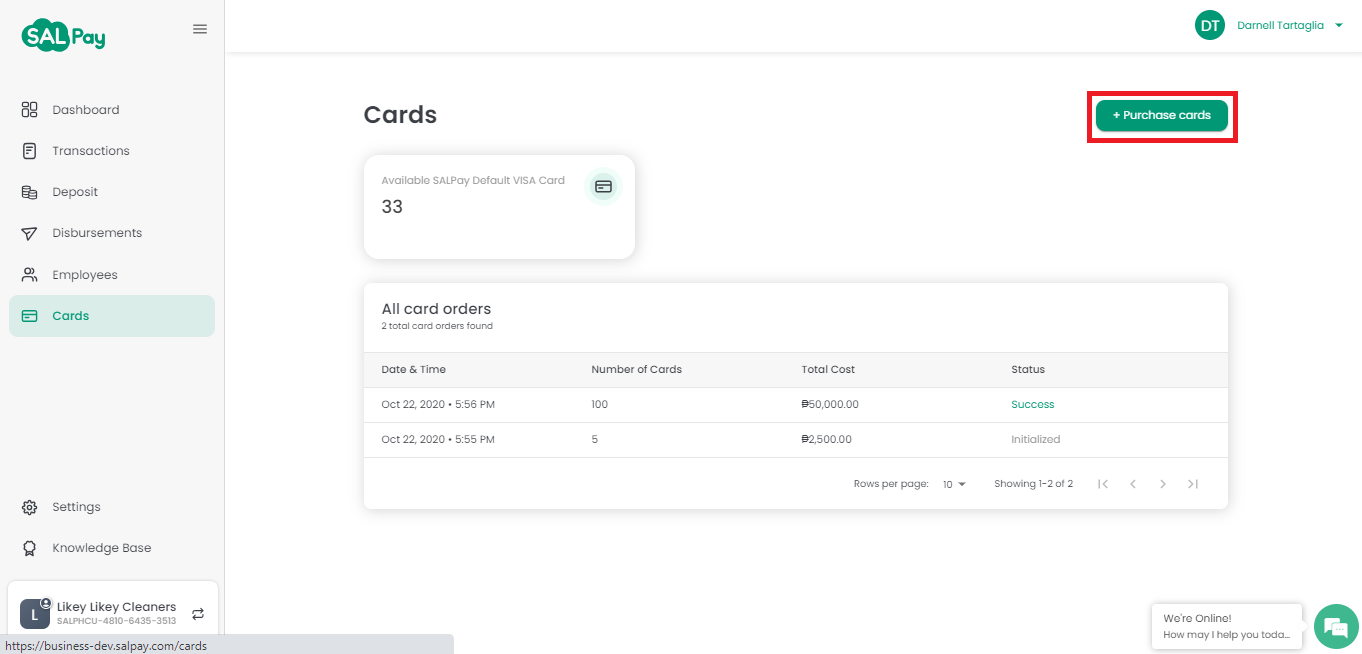
Task: Click the Date & Time column header
Action: (x=414, y=370)
